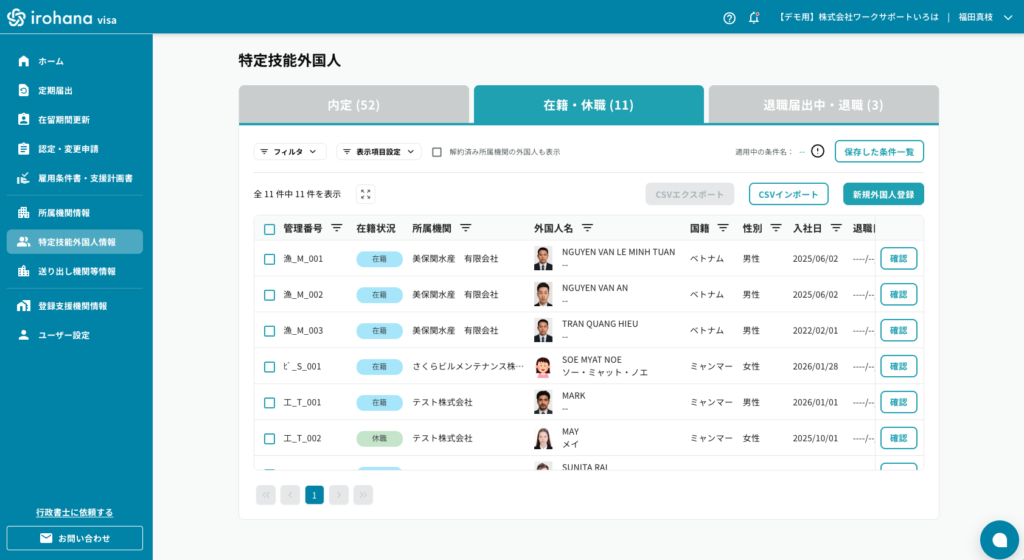Click filter icon on 外国人名 column
This screenshot has width=1024, height=560.
587,228
